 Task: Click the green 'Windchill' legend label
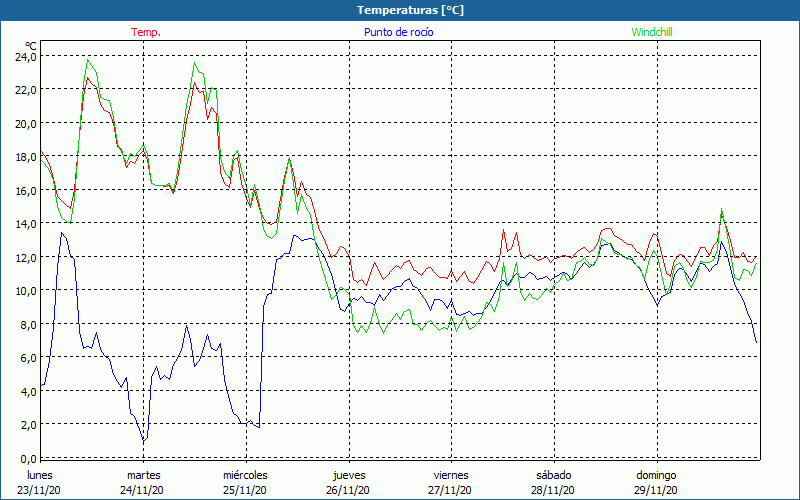[652, 32]
